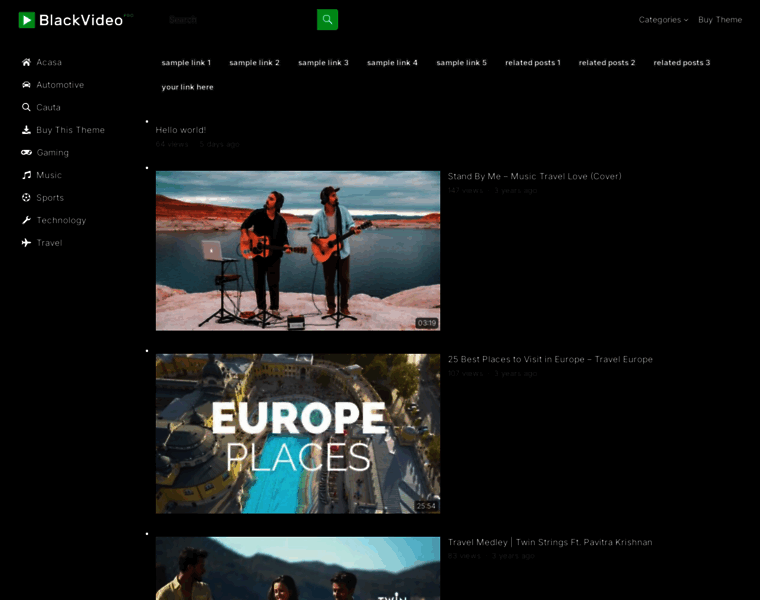Open Travel Medley Twin Strings title
Screen dimensions: 760x600
pos(550,542)
